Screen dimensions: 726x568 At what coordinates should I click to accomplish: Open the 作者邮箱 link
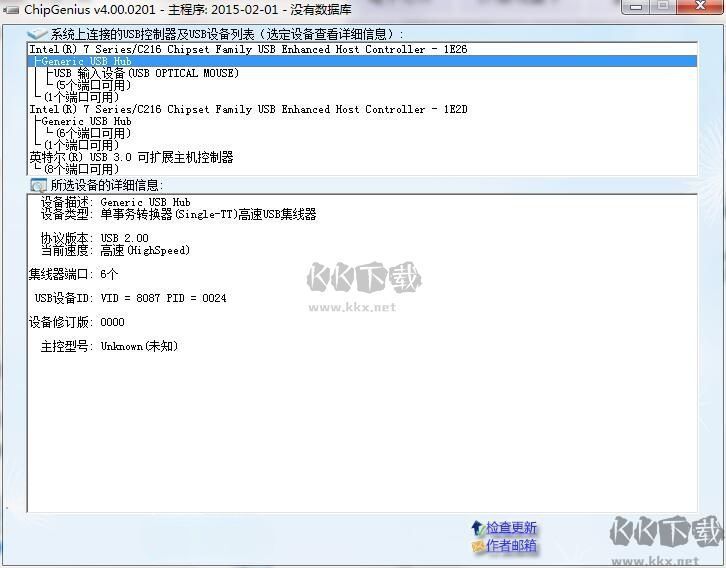pyautogui.click(x=511, y=546)
